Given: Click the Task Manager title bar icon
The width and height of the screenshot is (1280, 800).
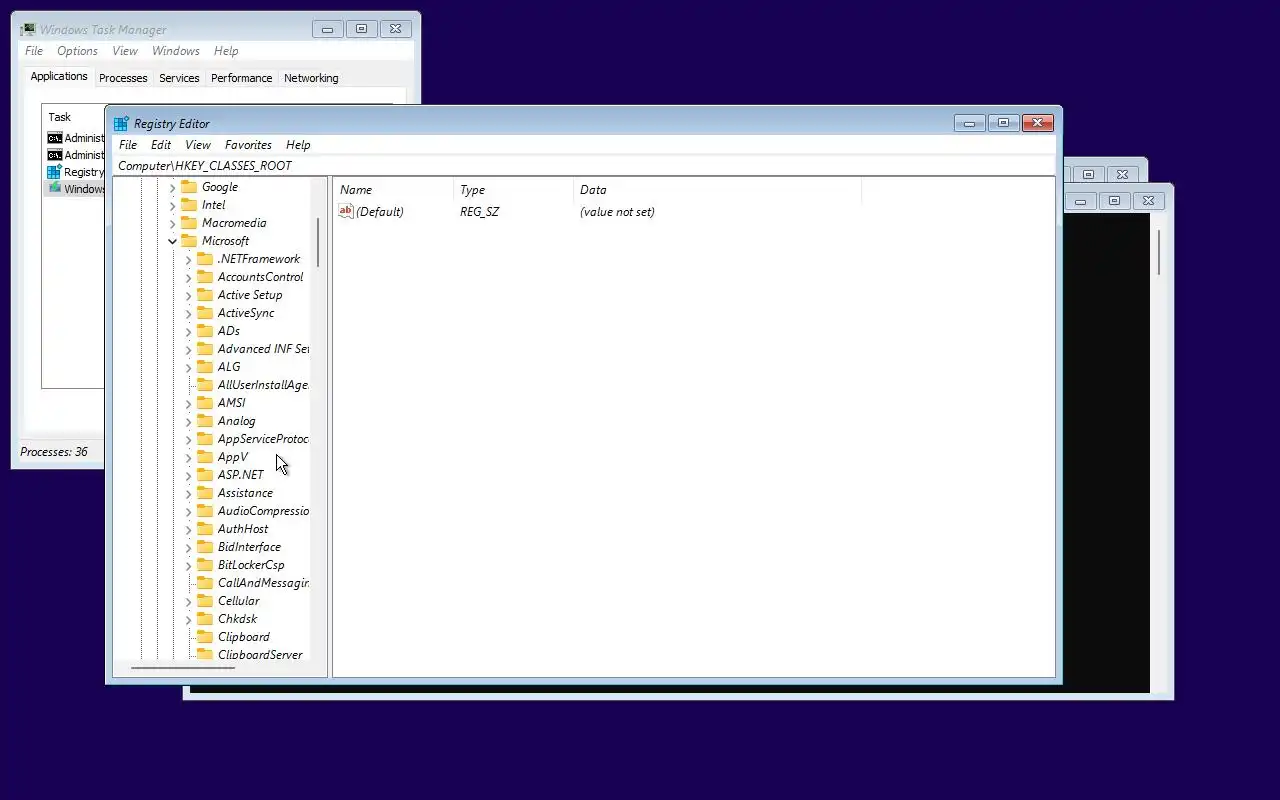Looking at the screenshot, I should click(28, 29).
